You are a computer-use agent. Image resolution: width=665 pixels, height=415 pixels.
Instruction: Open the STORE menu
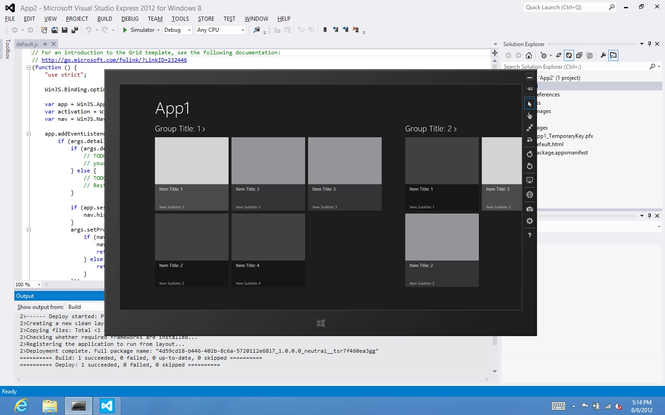pyautogui.click(x=206, y=19)
